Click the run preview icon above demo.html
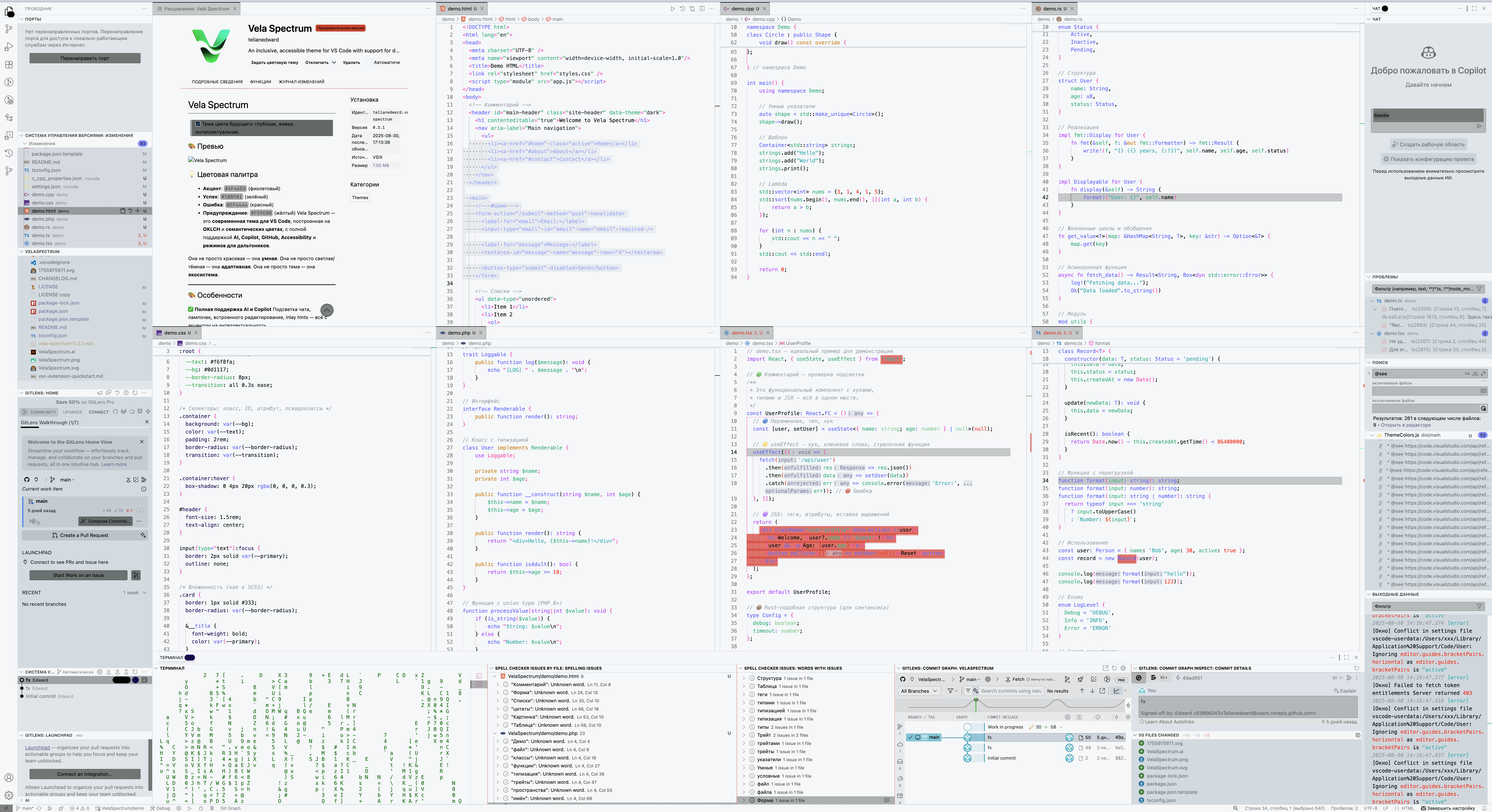The width and height of the screenshot is (1492, 812). [x=672, y=9]
